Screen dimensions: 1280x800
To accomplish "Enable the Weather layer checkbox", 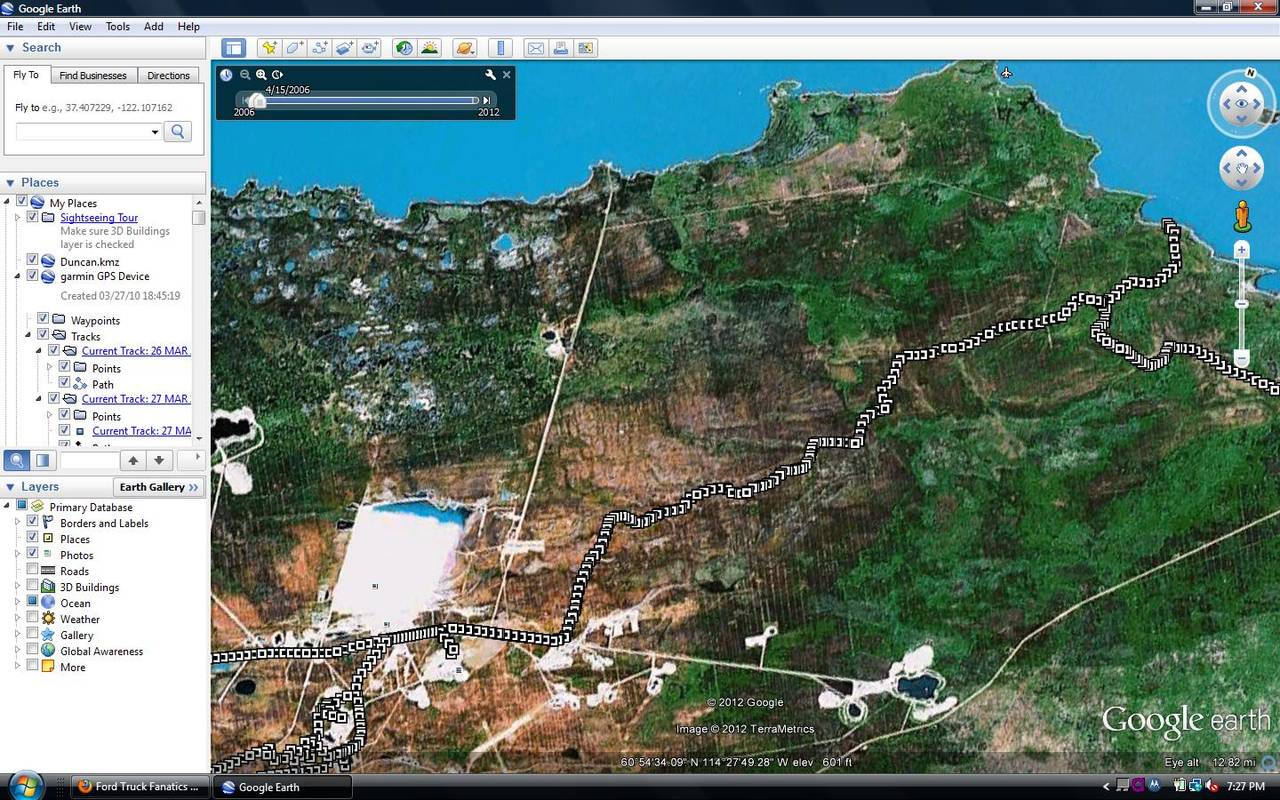I will click(x=33, y=618).
